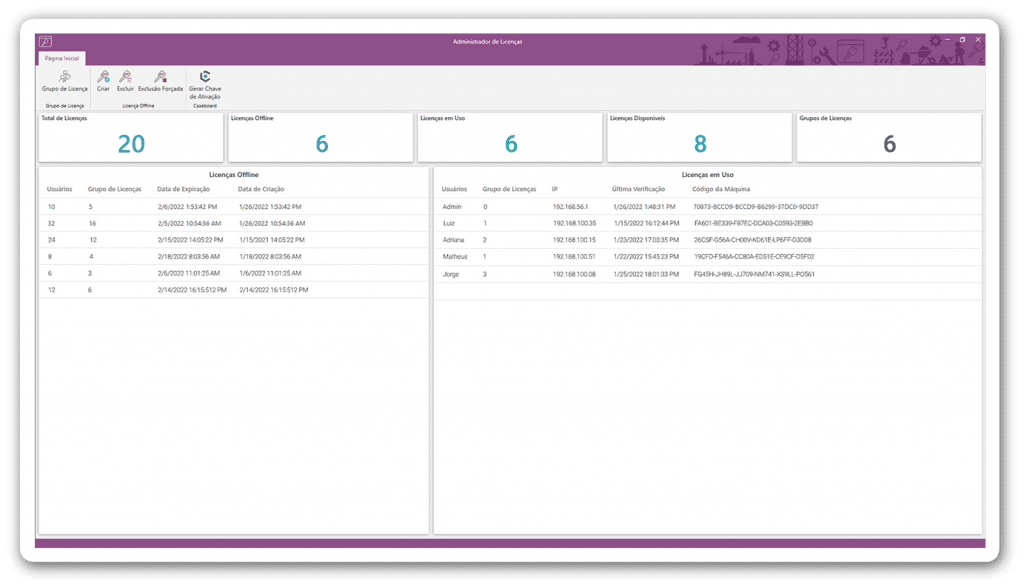Image resolution: width=1024 pixels, height=588 pixels.
Task: Click creation date 1/6/2022 11:01:25 AM
Action: [270, 273]
